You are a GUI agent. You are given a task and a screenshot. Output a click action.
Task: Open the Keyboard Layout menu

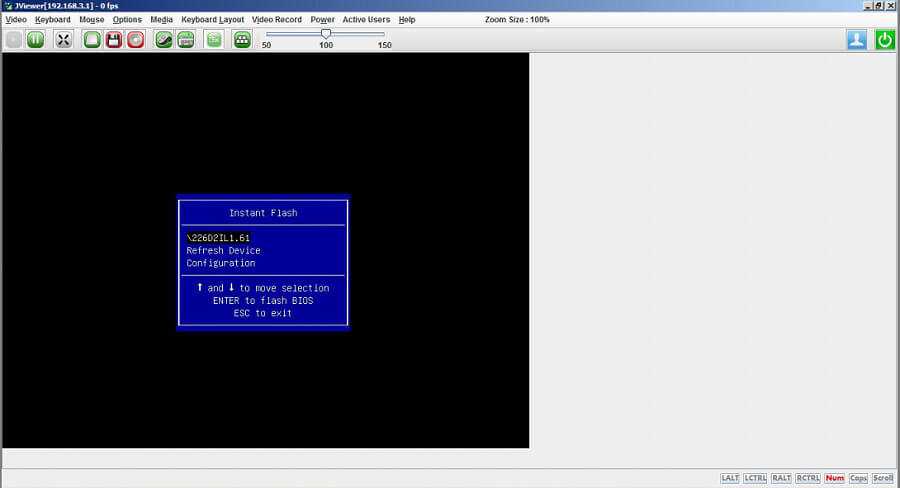(x=212, y=20)
